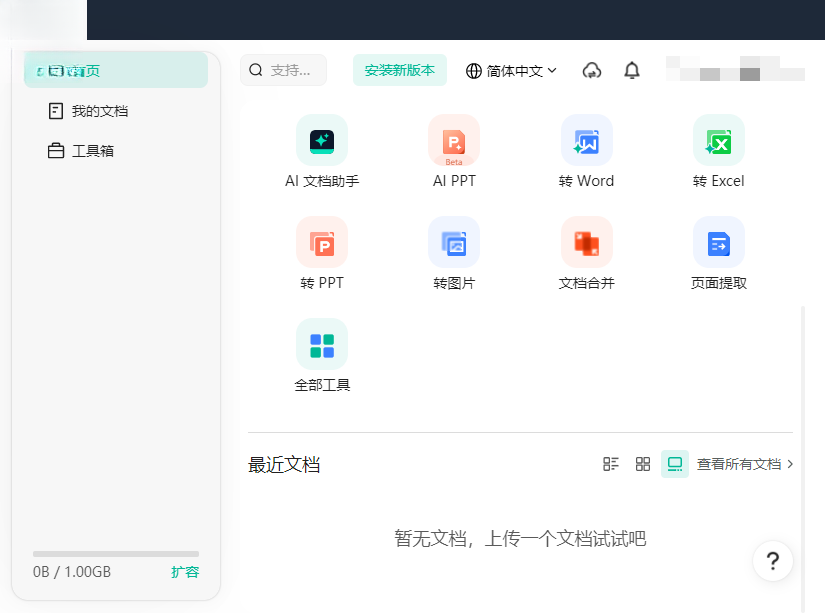This screenshot has height=613, width=825.
Task: Open the AI 文档助手 tool
Action: tap(322, 152)
